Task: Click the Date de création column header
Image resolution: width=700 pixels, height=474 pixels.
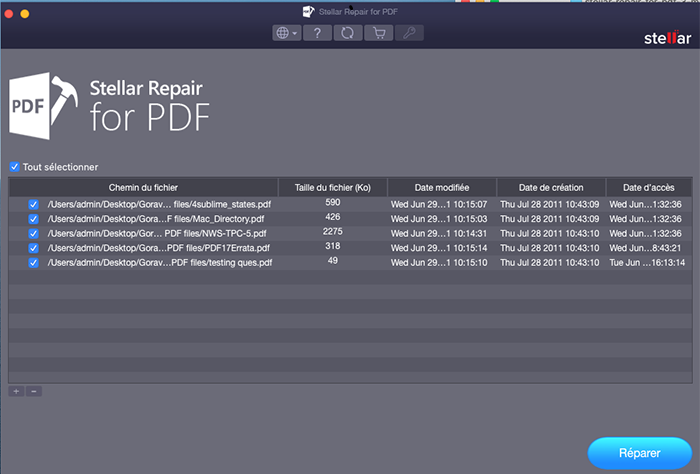Action: pyautogui.click(x=549, y=187)
